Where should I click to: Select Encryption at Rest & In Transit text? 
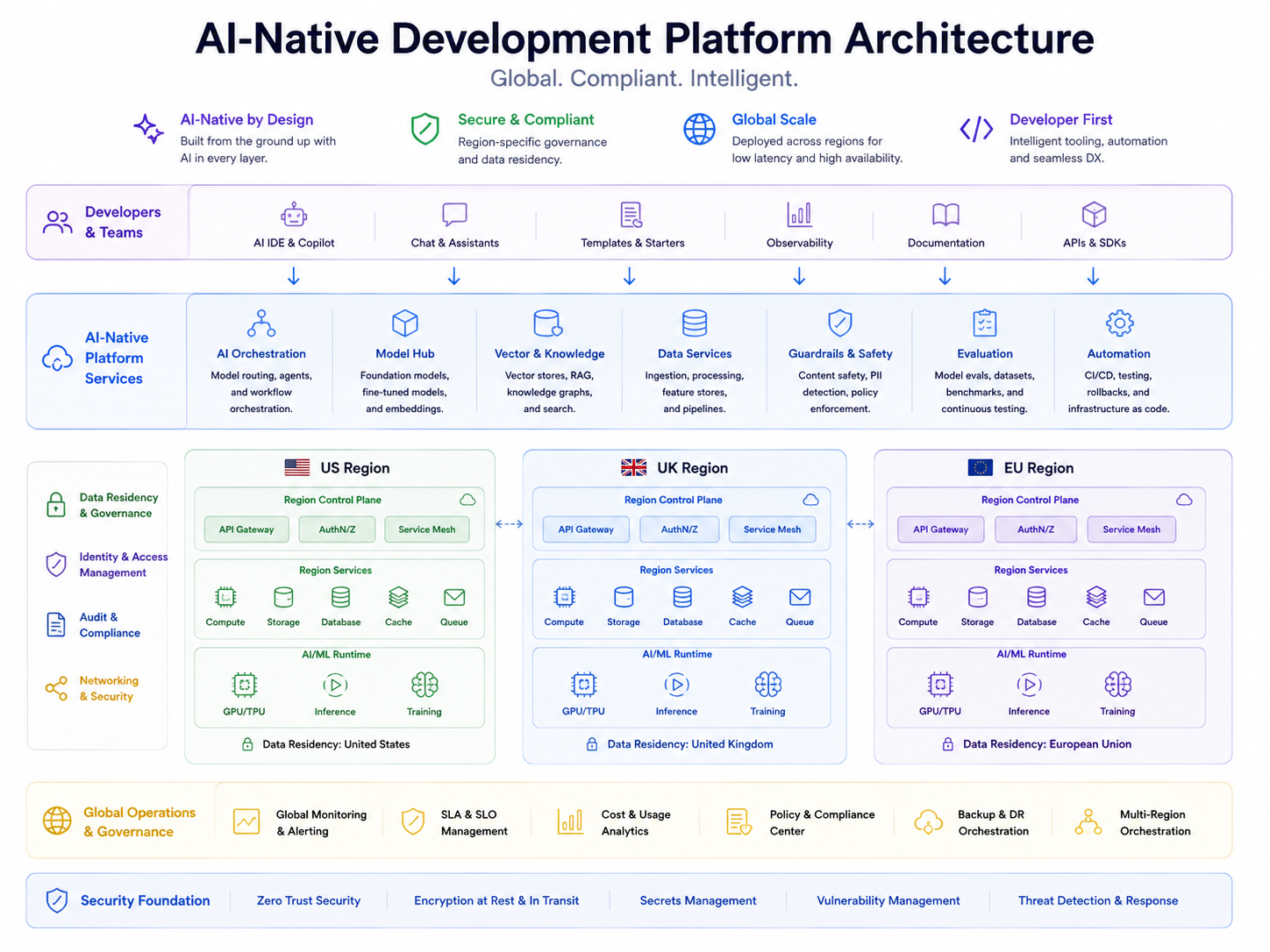click(x=496, y=900)
